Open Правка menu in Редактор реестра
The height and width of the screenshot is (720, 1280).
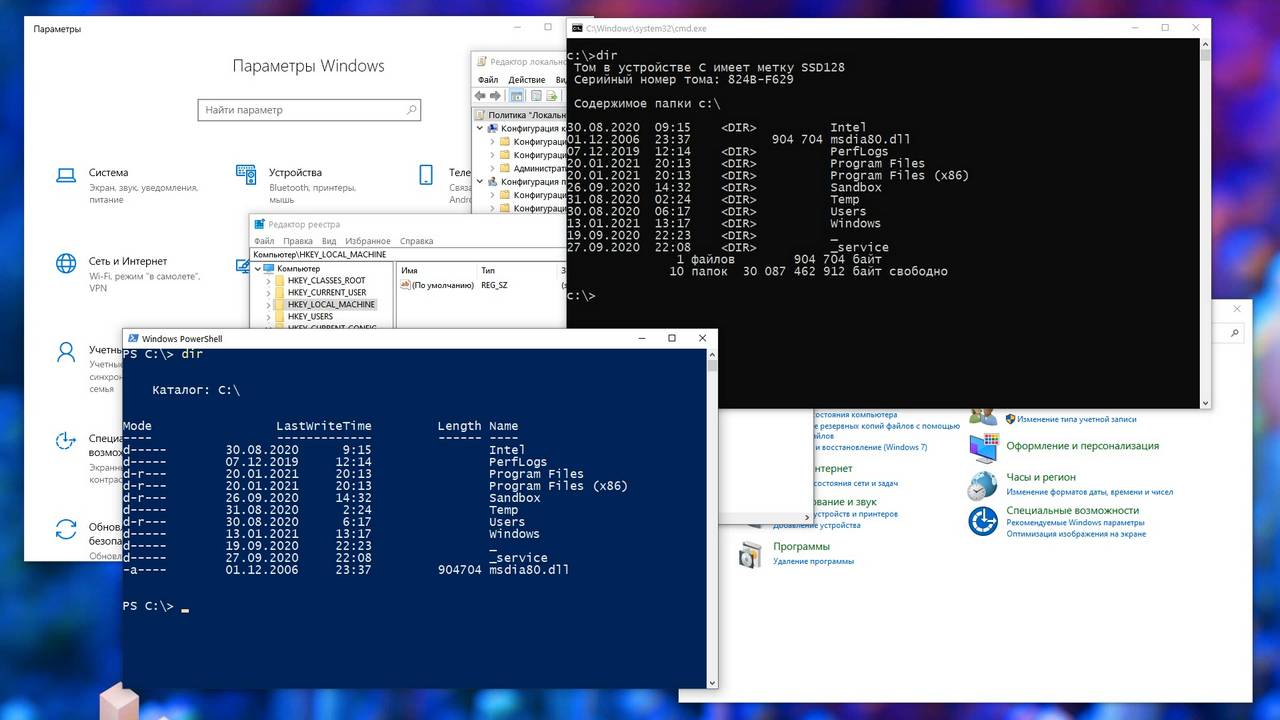pyautogui.click(x=298, y=241)
